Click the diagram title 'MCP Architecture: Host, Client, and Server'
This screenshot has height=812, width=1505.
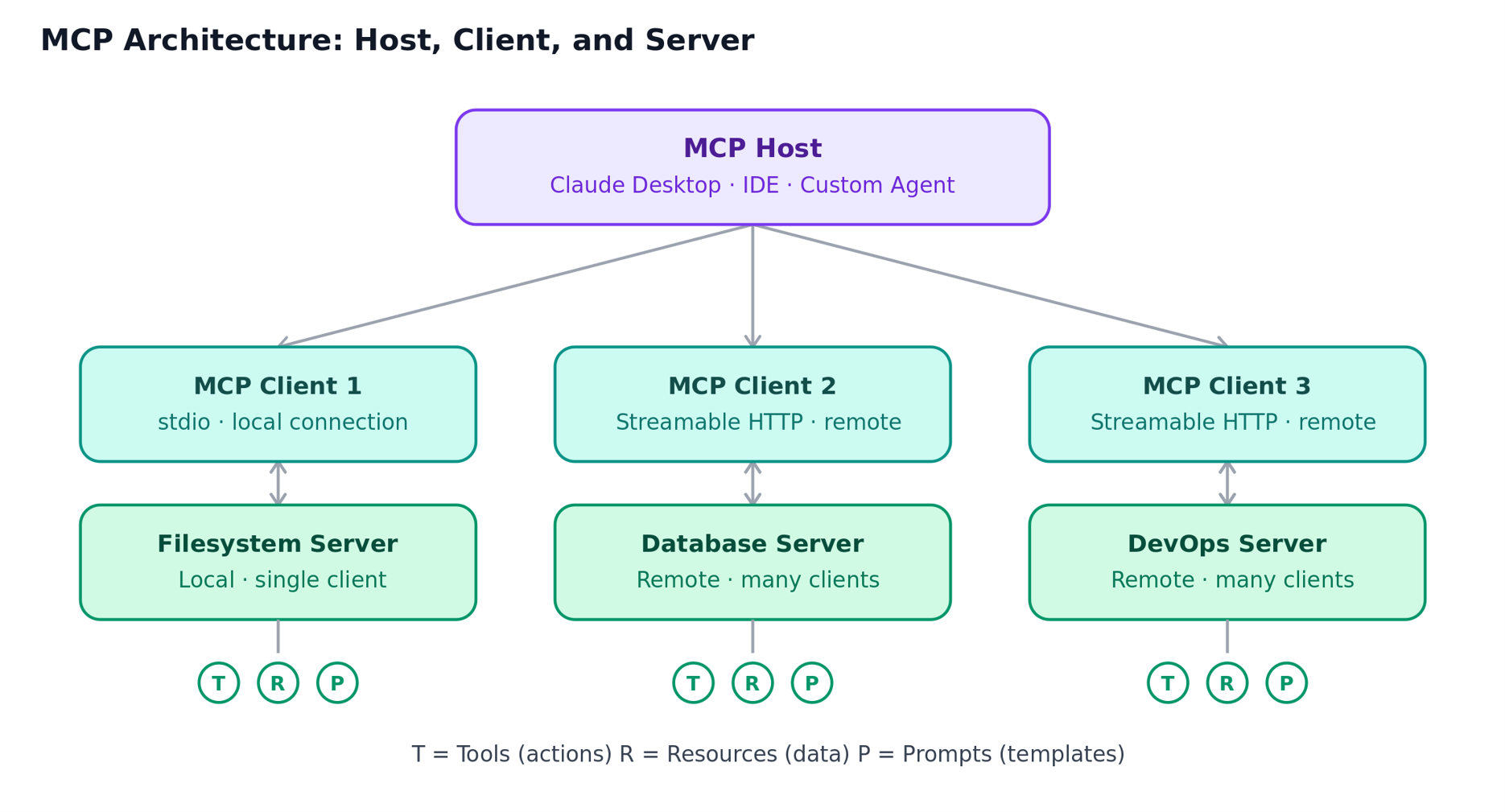pyautogui.click(x=398, y=41)
